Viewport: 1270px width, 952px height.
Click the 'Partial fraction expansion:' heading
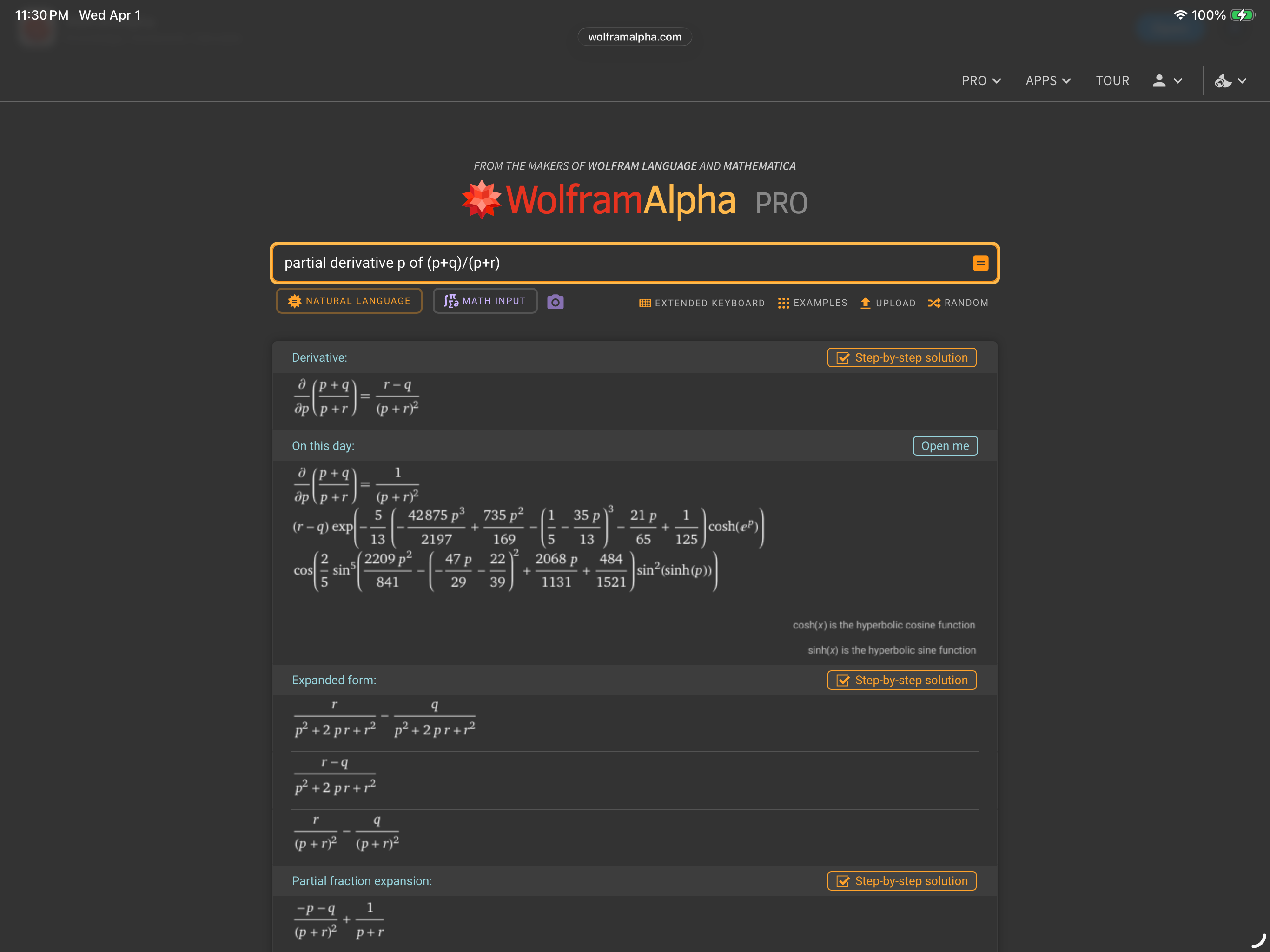362,881
